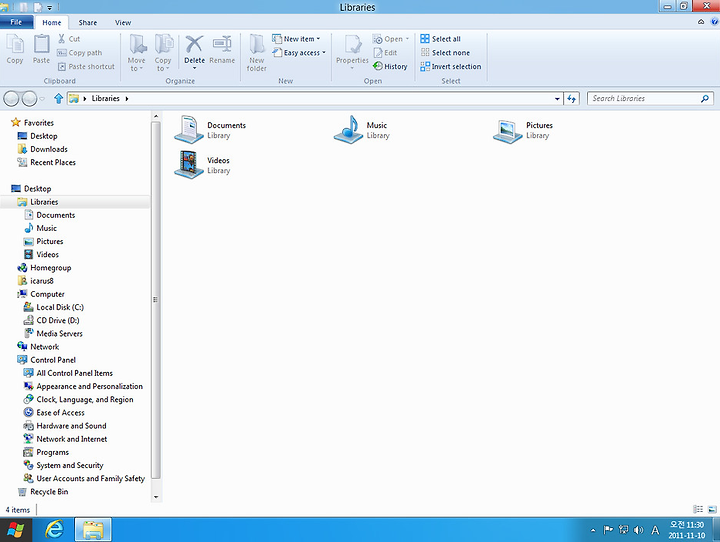Click the navigation pane scroll down arrow
The height and width of the screenshot is (542, 720).
click(x=156, y=497)
